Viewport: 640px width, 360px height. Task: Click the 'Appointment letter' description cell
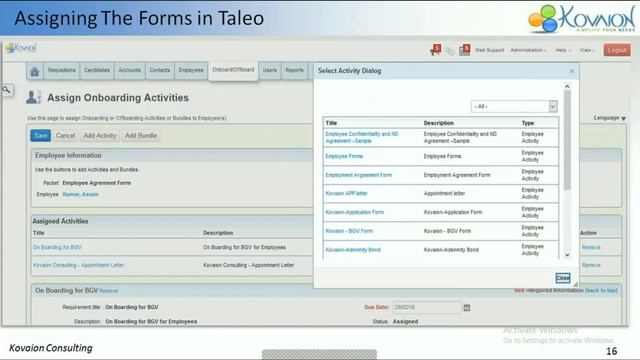(444, 193)
